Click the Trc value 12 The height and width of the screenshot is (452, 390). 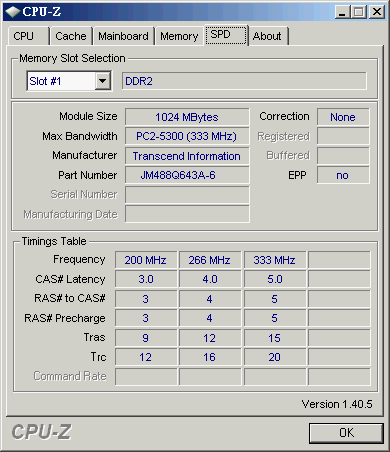click(x=146, y=357)
